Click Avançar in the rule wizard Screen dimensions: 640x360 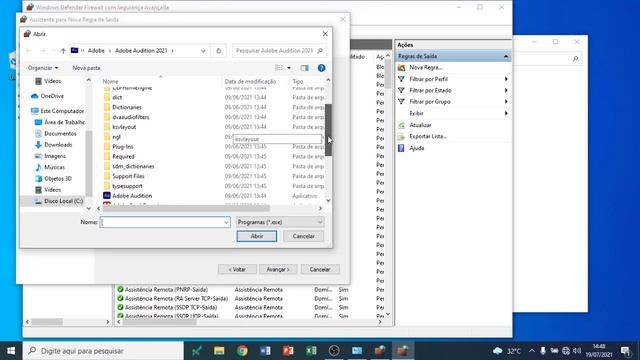click(278, 269)
